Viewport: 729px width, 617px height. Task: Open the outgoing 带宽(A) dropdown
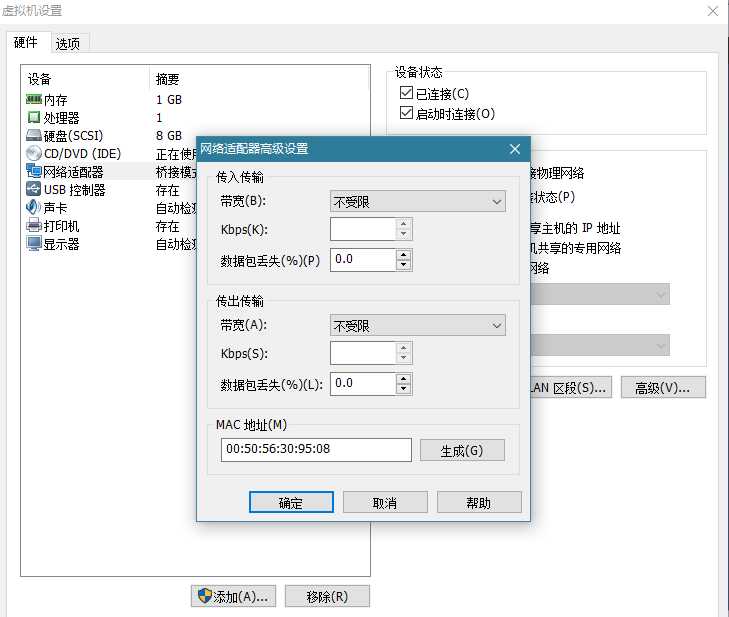point(418,325)
